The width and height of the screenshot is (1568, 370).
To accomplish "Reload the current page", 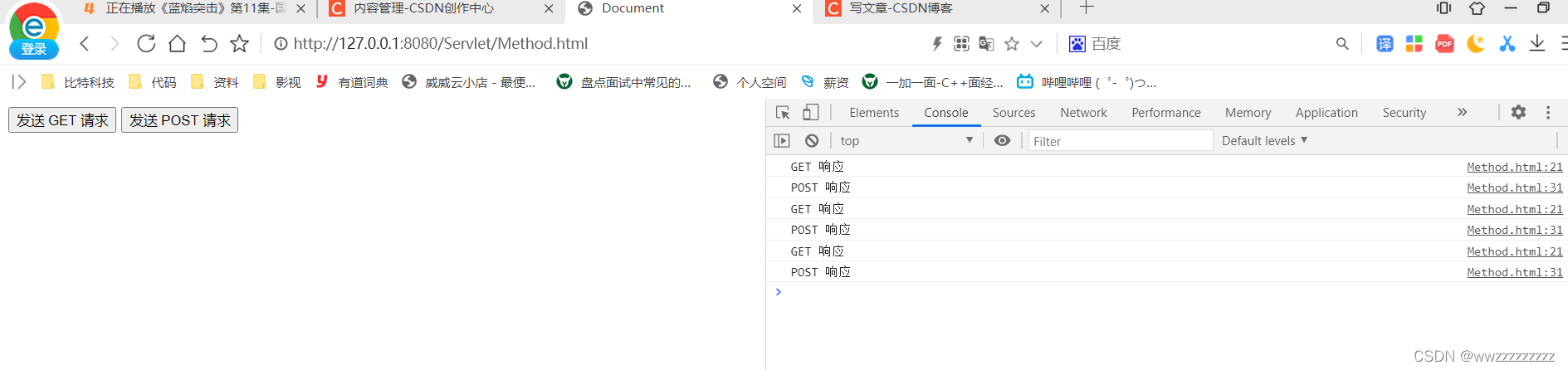I will click(x=146, y=43).
